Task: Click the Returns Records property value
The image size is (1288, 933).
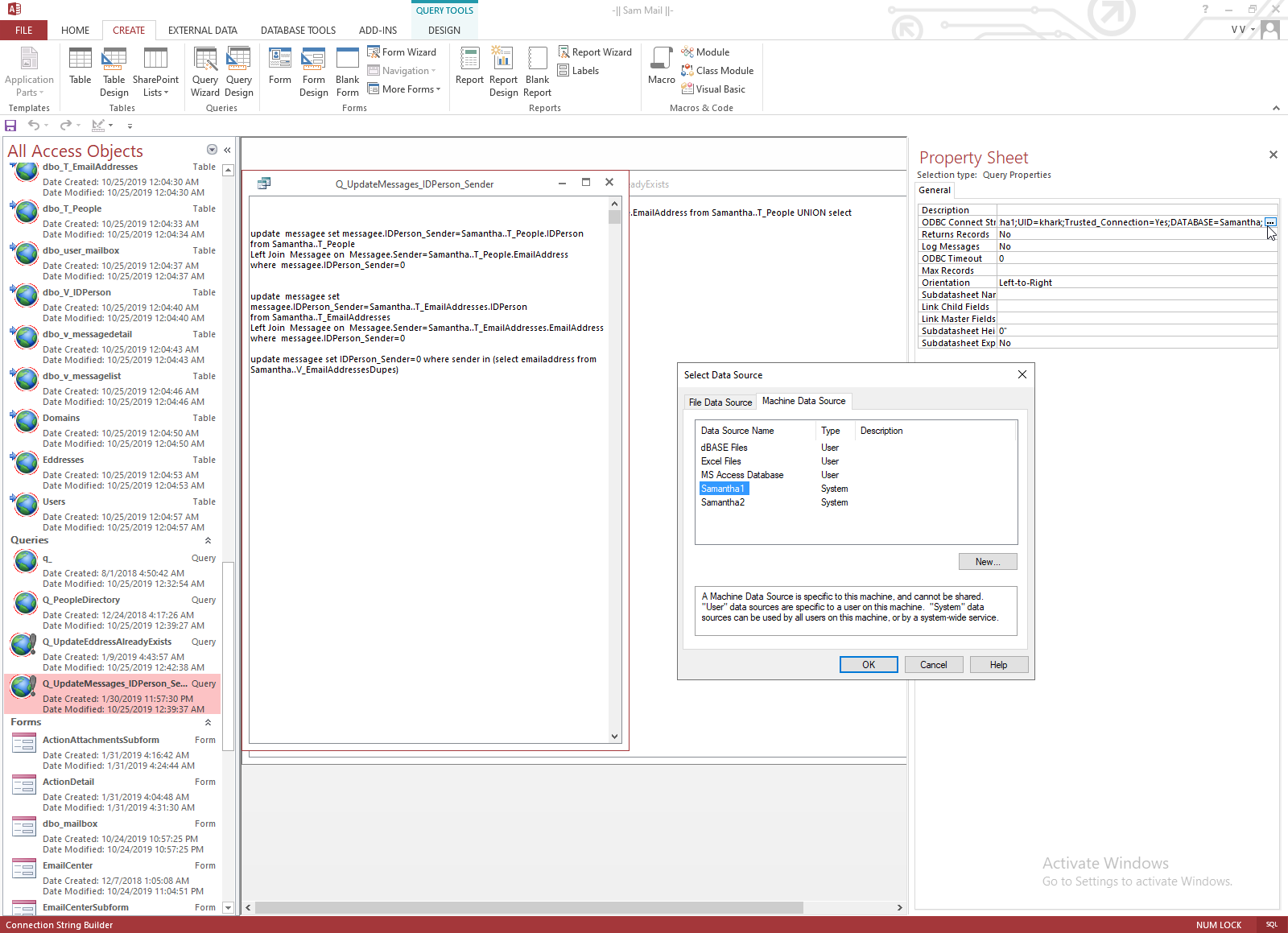Action: tap(1137, 234)
